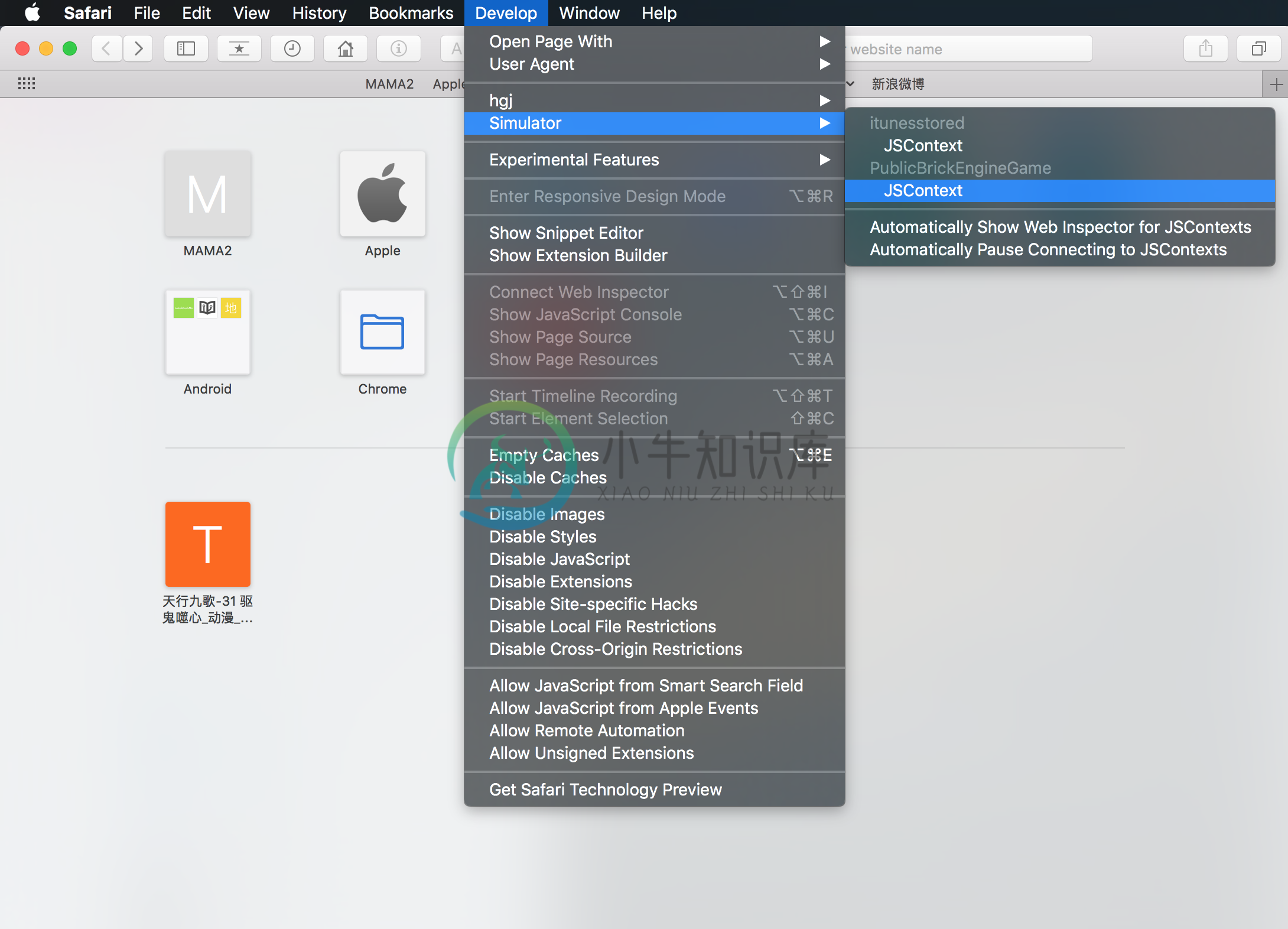
Task: Click the info circle toolbar icon
Action: pyautogui.click(x=399, y=48)
